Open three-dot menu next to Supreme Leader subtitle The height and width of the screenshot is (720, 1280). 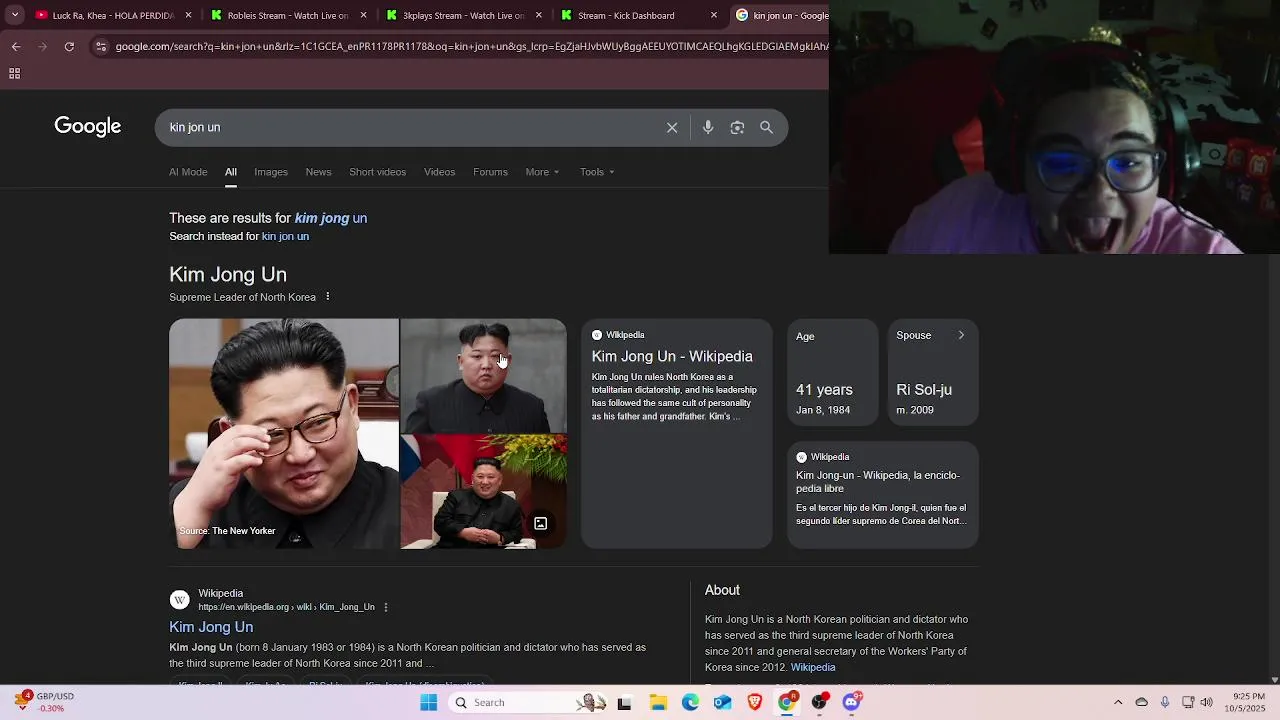327,297
